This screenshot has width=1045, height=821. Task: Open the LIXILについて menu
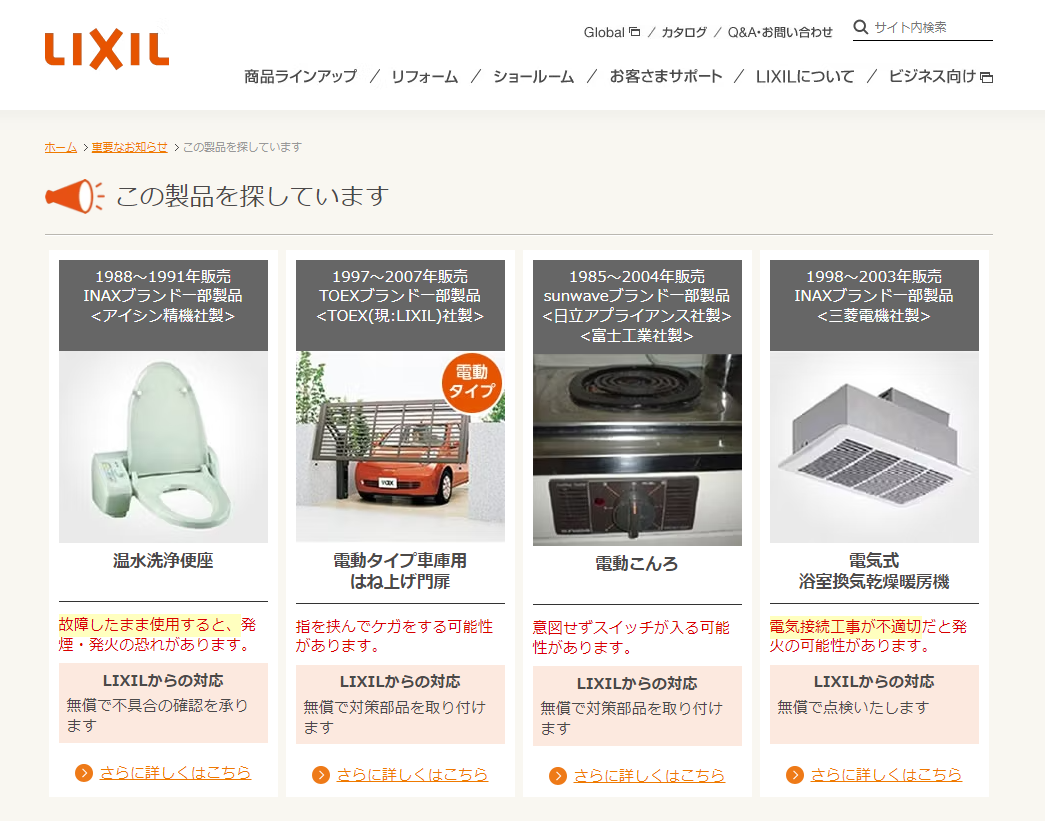(x=804, y=77)
